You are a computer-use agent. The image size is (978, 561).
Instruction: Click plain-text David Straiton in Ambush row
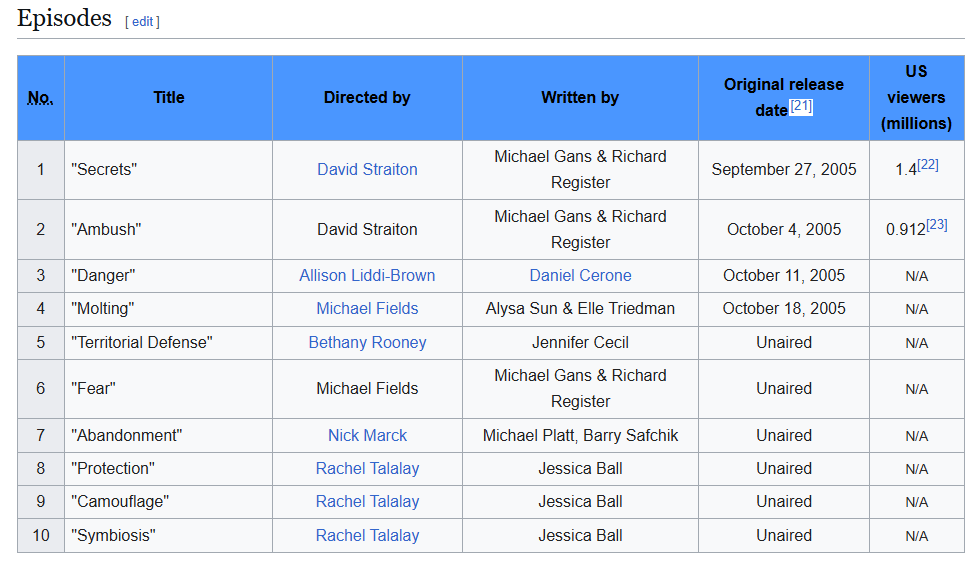pyautogui.click(x=367, y=229)
